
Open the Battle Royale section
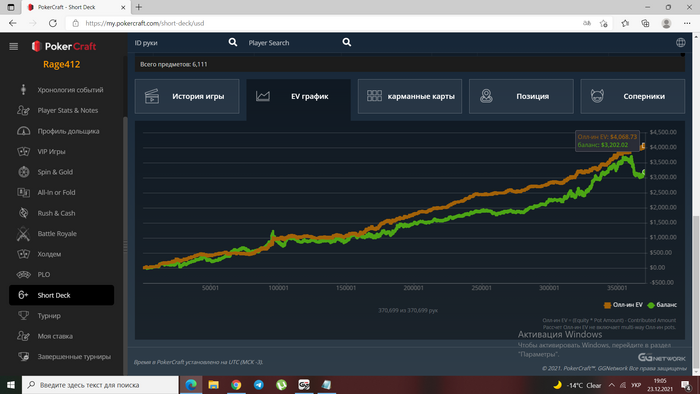coord(57,233)
